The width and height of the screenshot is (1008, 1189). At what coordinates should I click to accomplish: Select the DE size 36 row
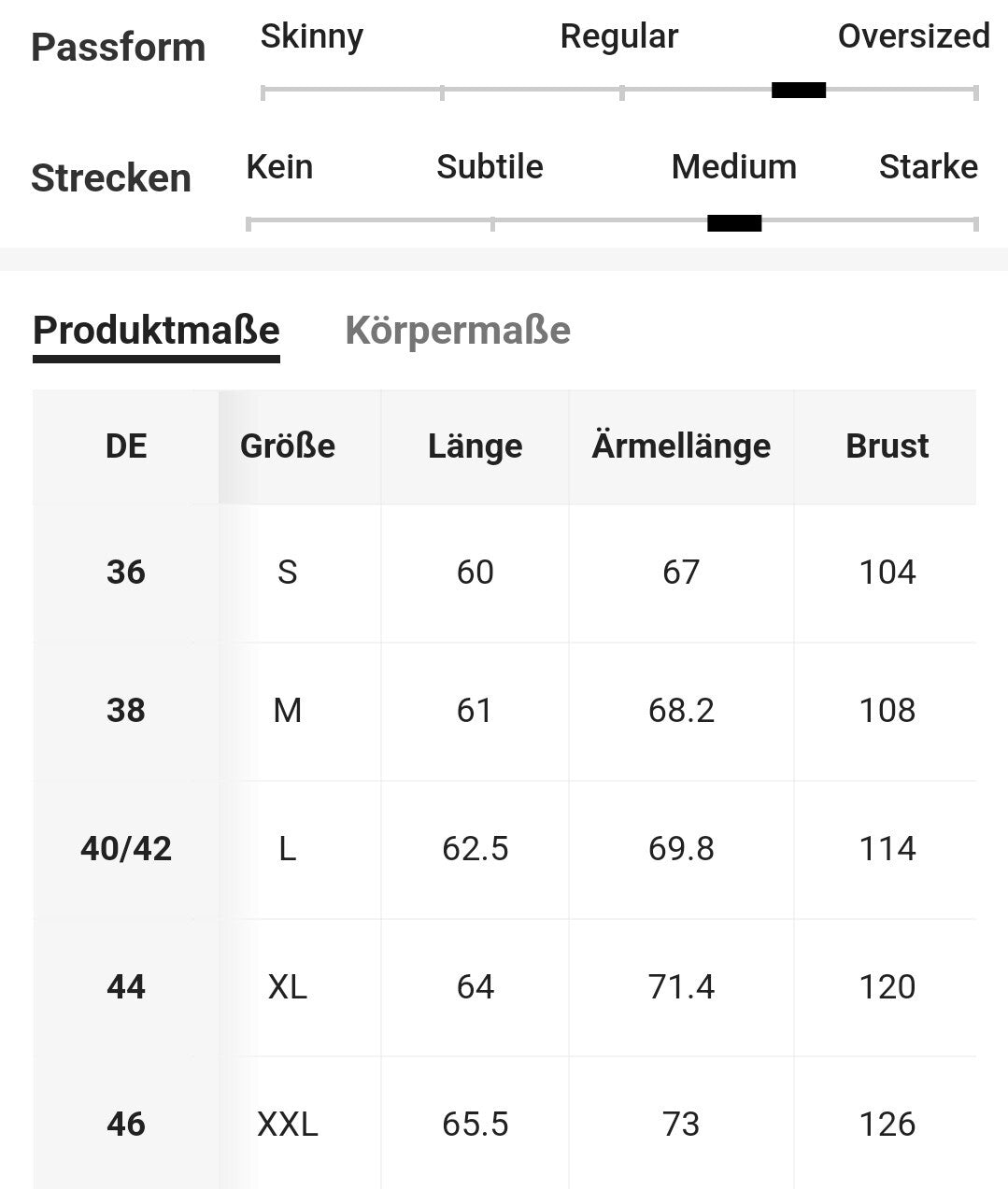point(126,572)
